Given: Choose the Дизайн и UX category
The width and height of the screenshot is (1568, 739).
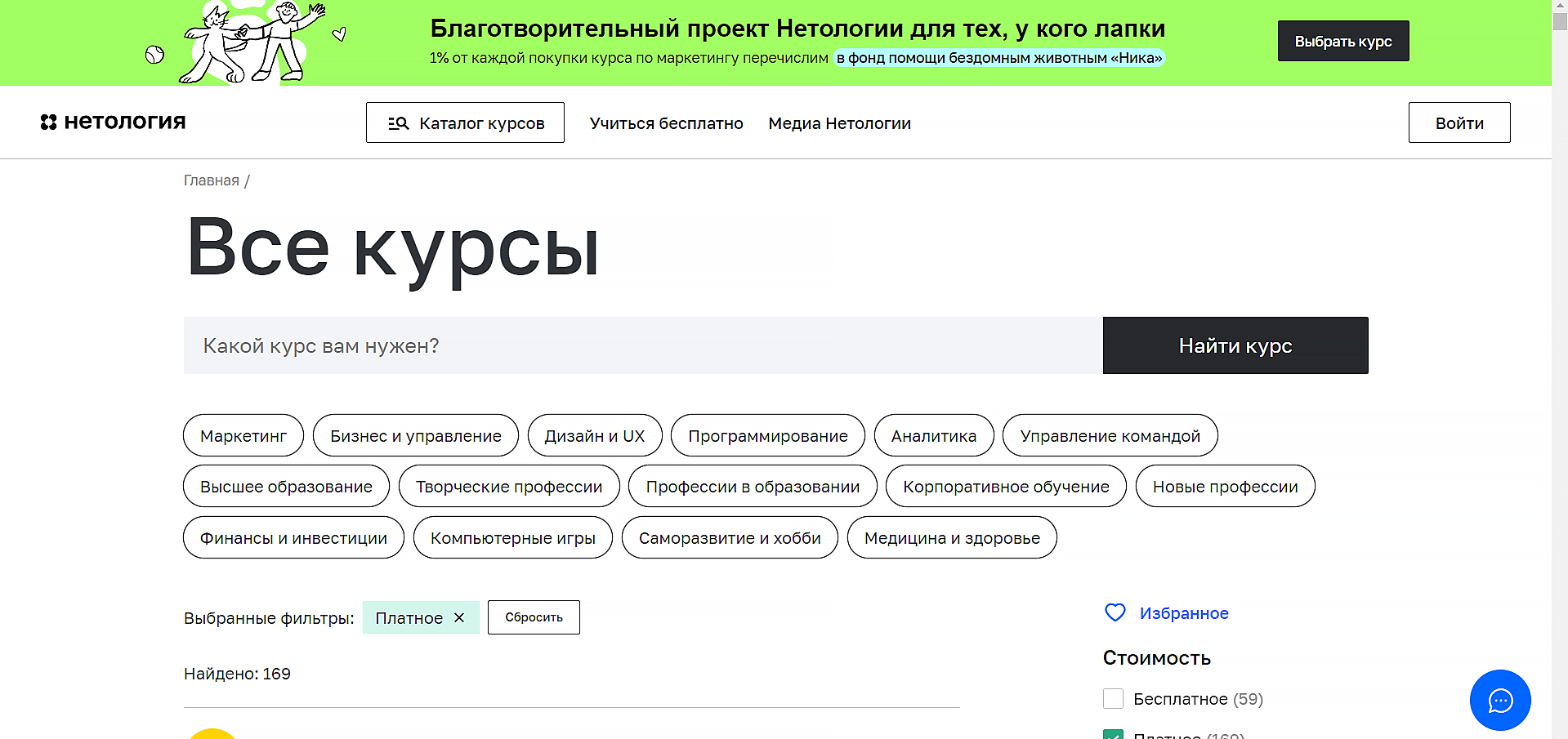Looking at the screenshot, I should pos(595,435).
